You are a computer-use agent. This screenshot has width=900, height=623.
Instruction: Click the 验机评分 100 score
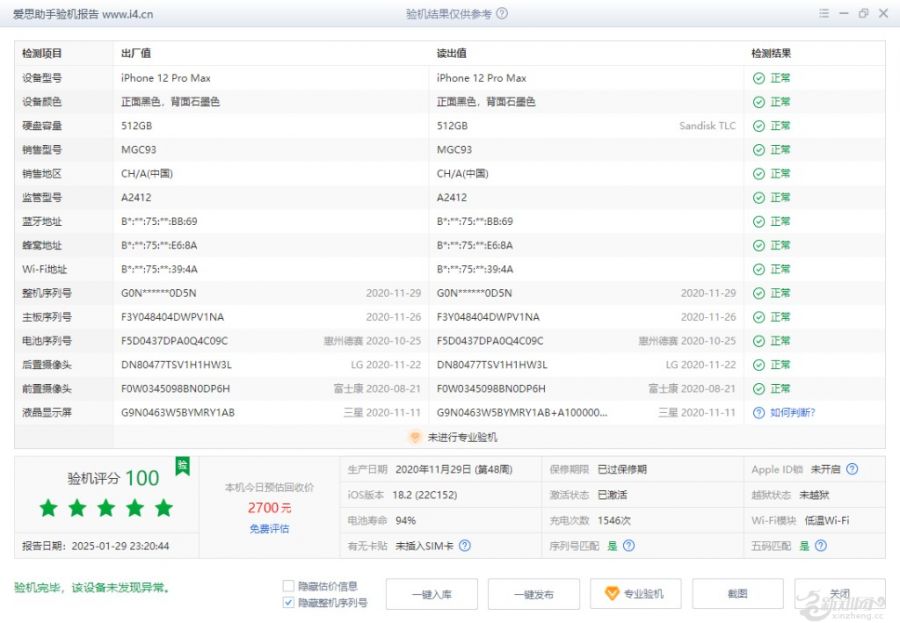(x=113, y=478)
